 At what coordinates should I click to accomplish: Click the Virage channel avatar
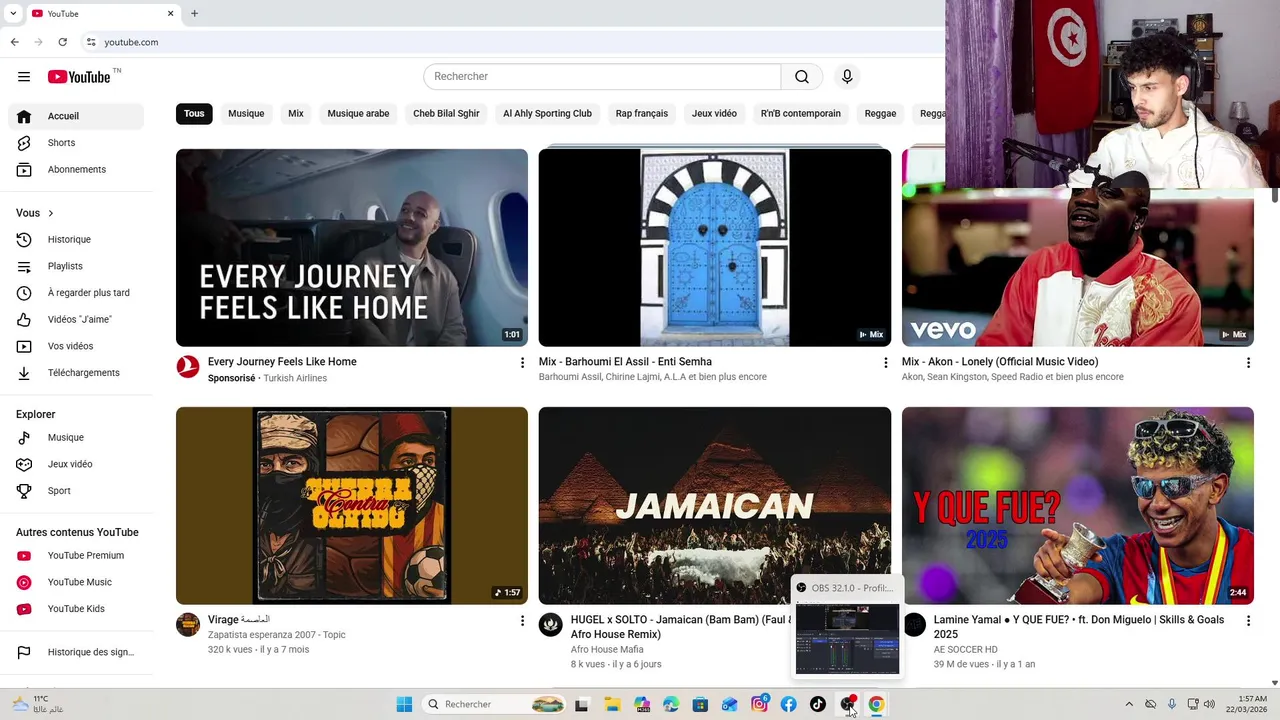188,625
